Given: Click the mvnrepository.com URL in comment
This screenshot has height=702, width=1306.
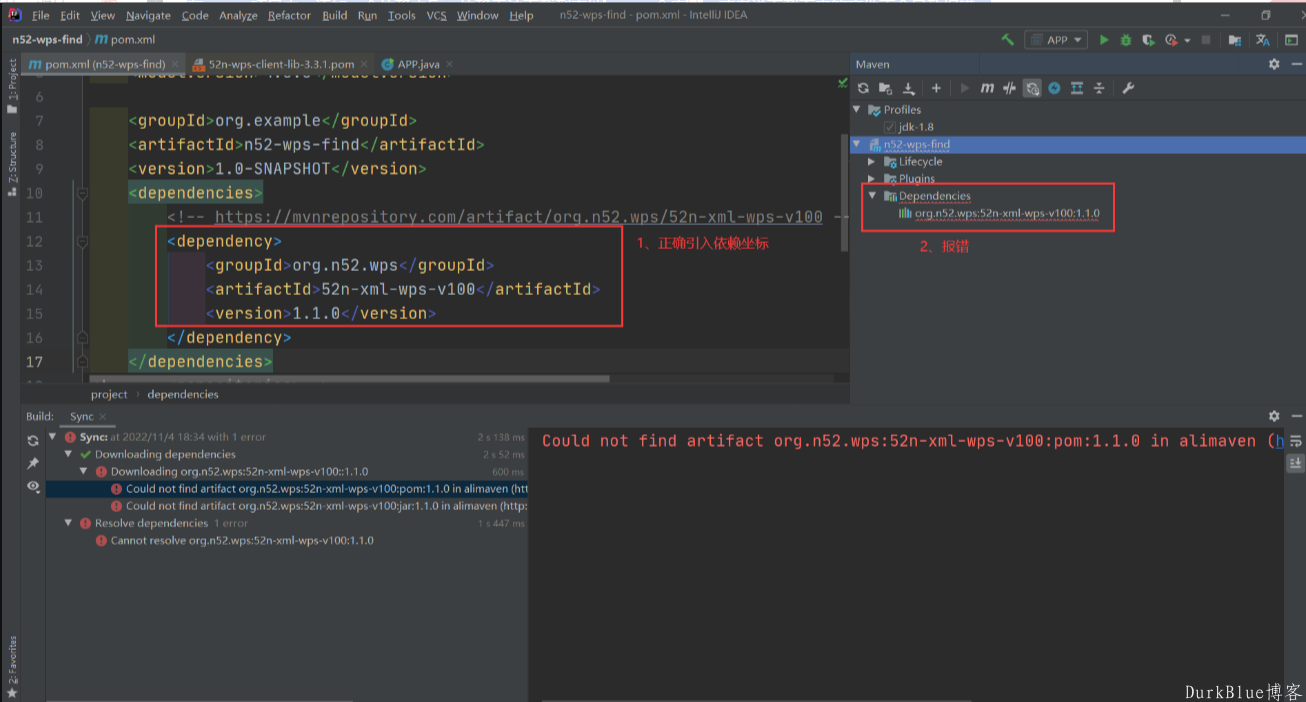Looking at the screenshot, I should (519, 217).
